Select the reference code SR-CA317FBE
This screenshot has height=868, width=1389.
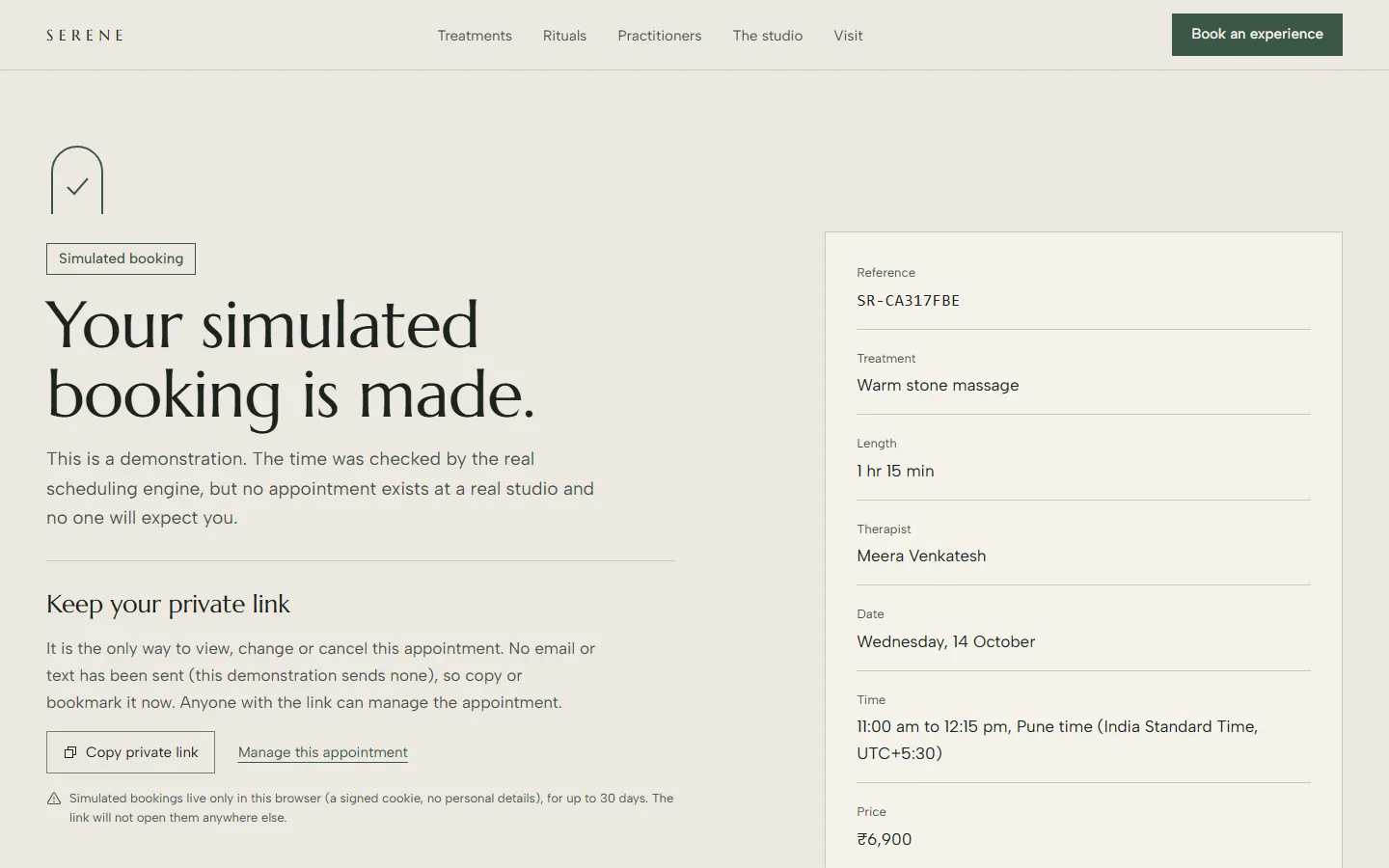[x=909, y=301]
